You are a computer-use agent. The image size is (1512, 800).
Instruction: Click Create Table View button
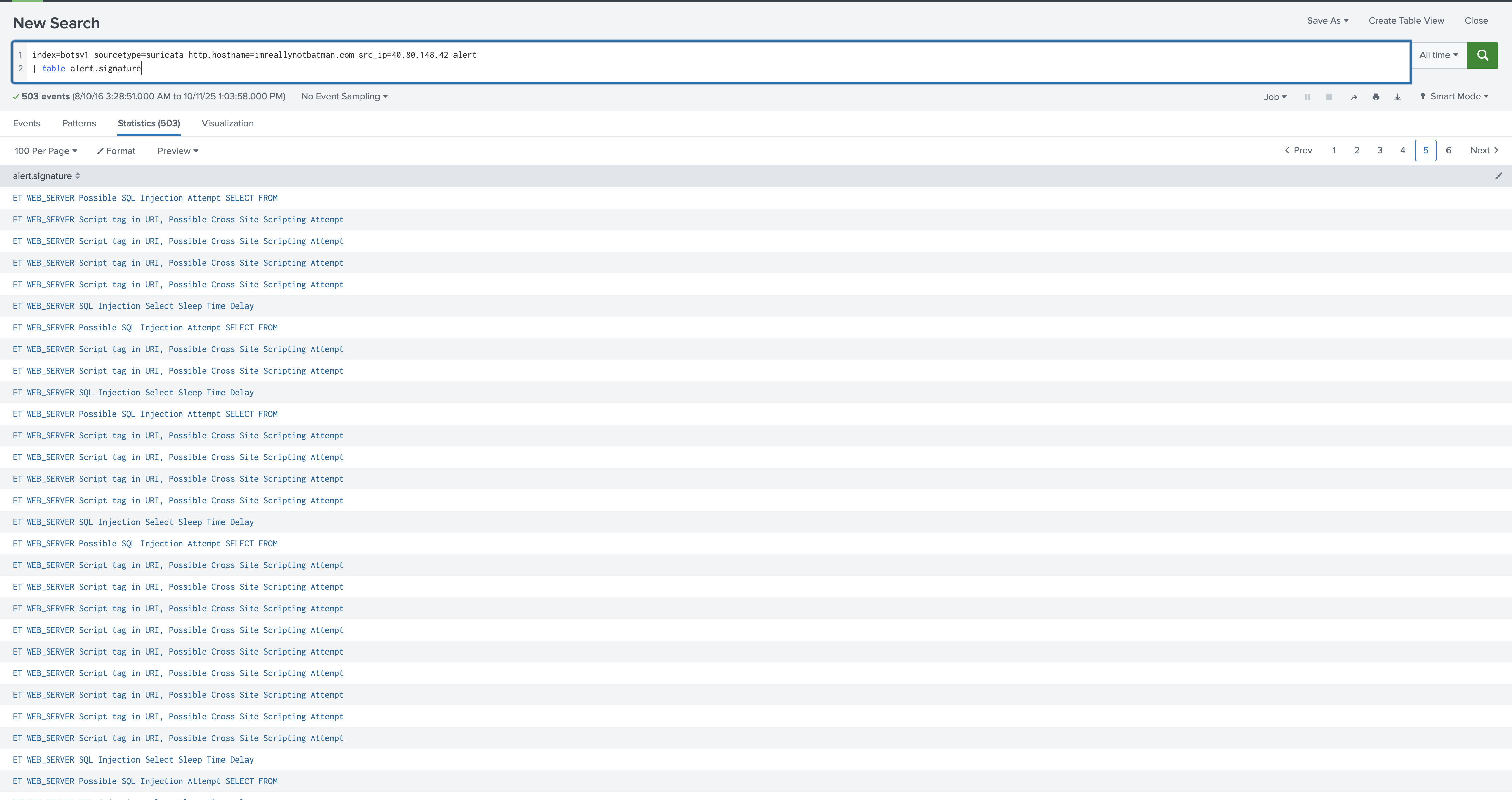(1406, 21)
